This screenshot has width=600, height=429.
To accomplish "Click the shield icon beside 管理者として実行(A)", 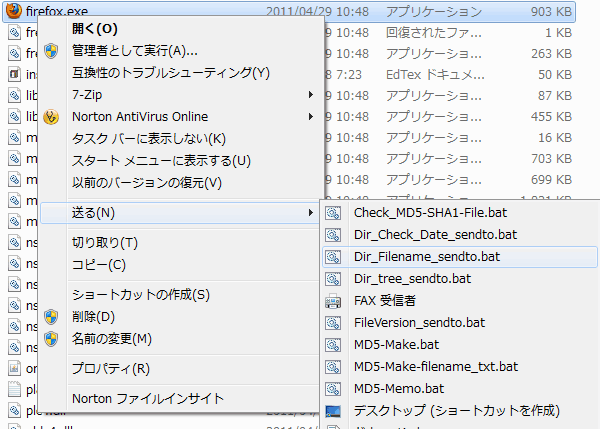I will click(x=51, y=51).
